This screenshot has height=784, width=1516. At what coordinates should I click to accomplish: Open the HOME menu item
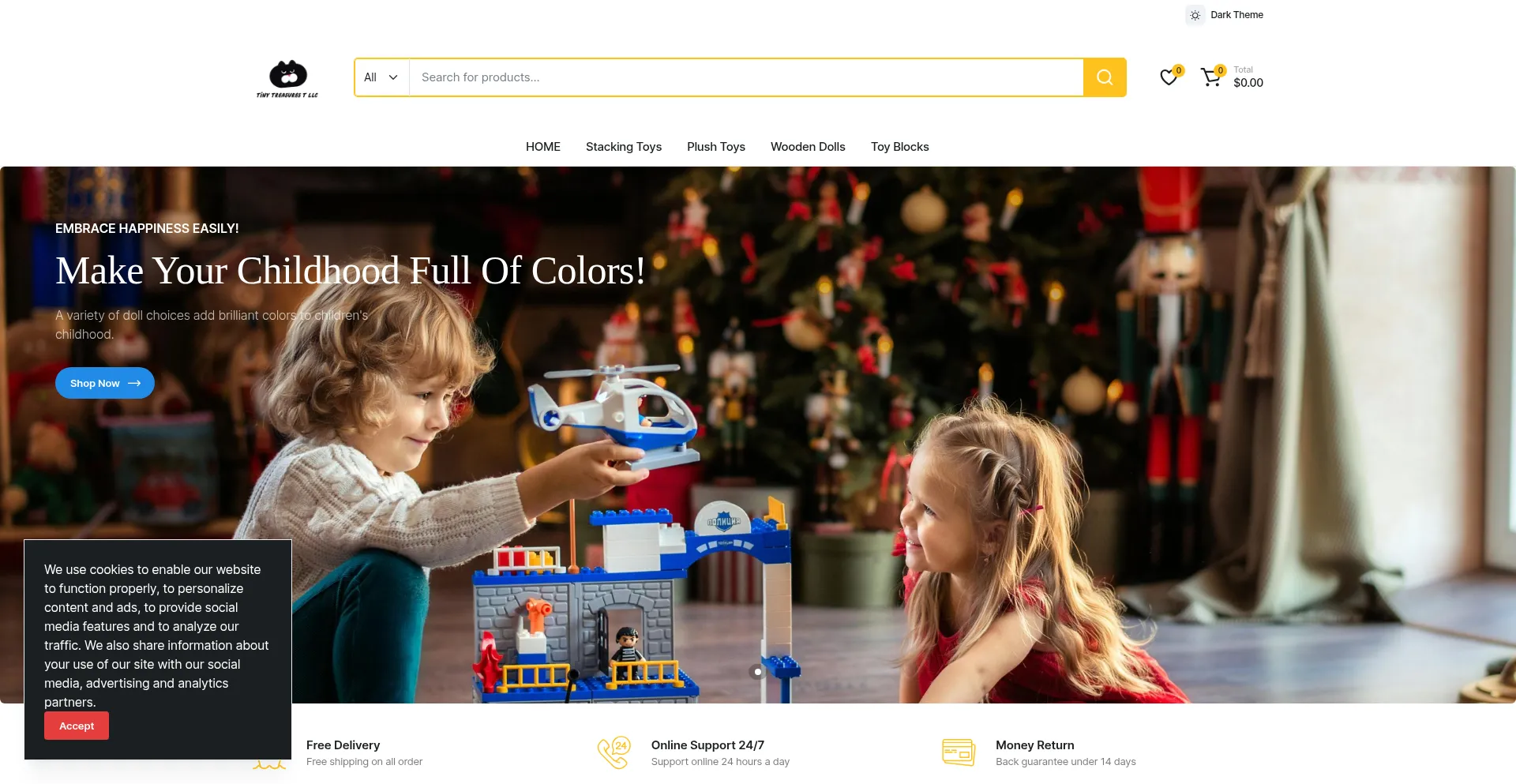pos(543,147)
